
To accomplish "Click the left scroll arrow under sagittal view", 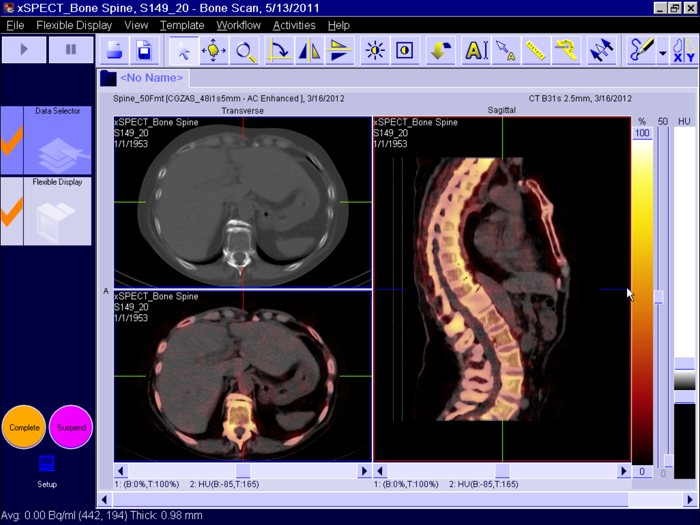I will [380, 470].
